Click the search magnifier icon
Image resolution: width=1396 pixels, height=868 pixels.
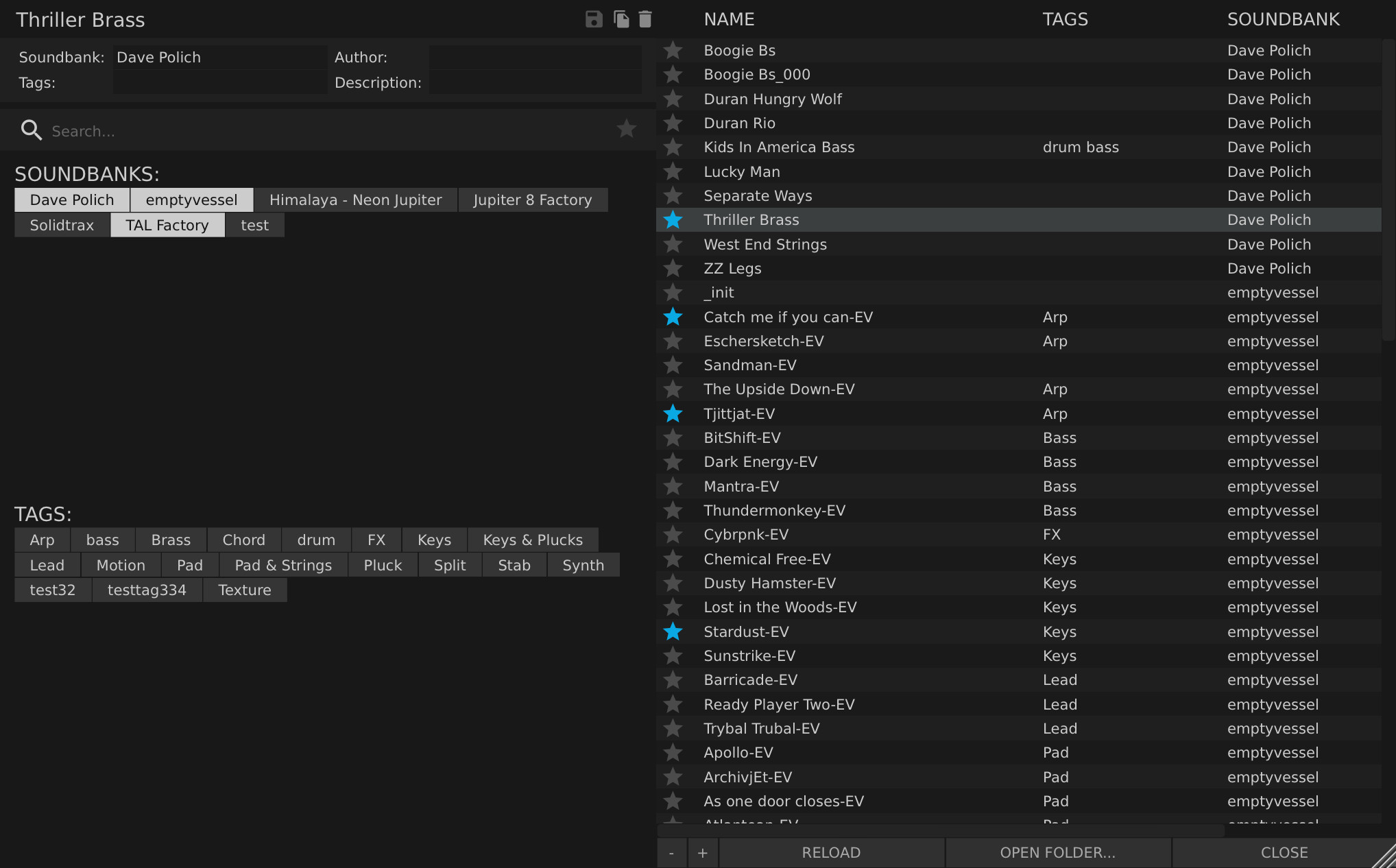32,130
